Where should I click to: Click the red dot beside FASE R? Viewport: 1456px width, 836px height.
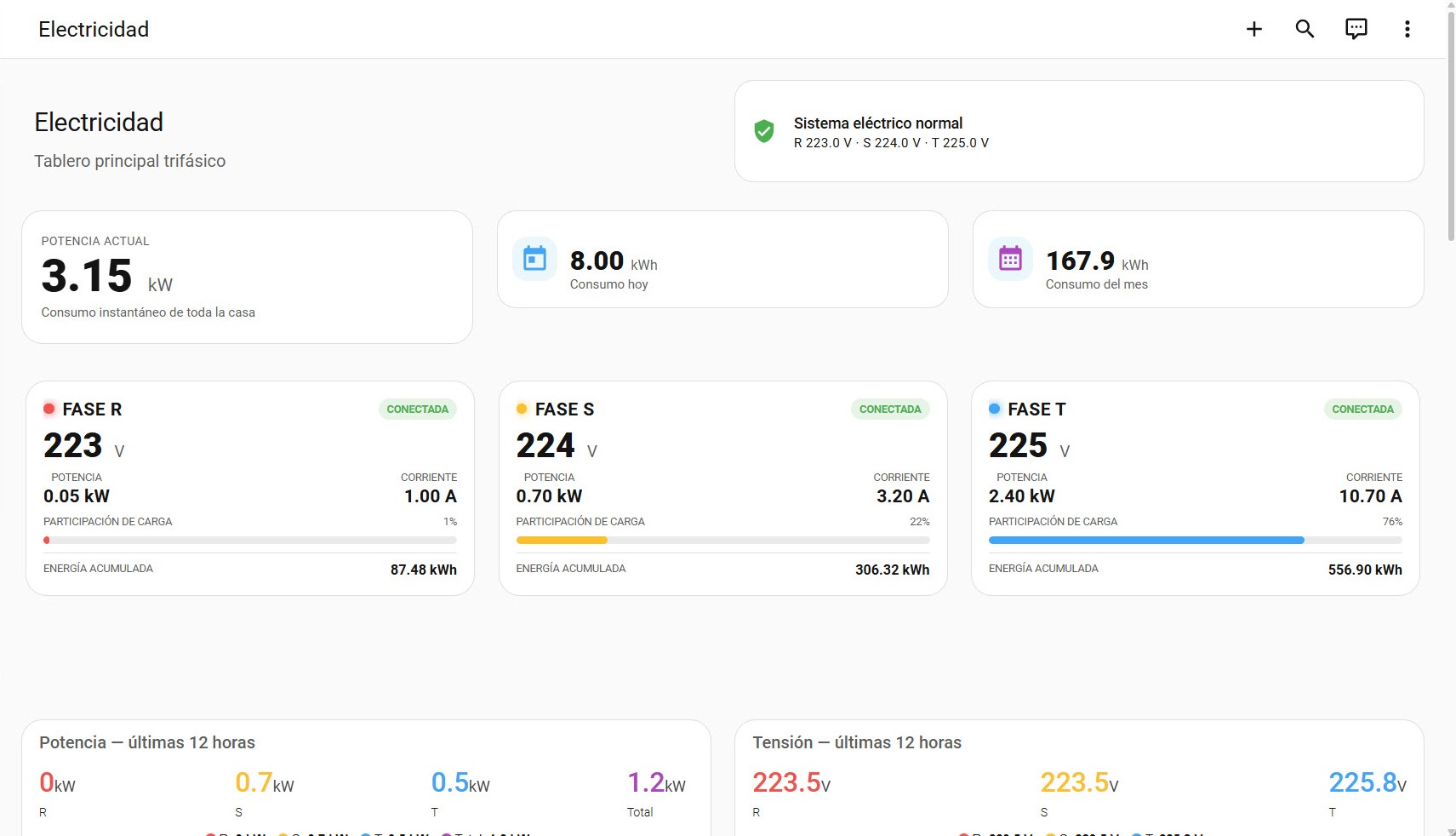tap(49, 409)
